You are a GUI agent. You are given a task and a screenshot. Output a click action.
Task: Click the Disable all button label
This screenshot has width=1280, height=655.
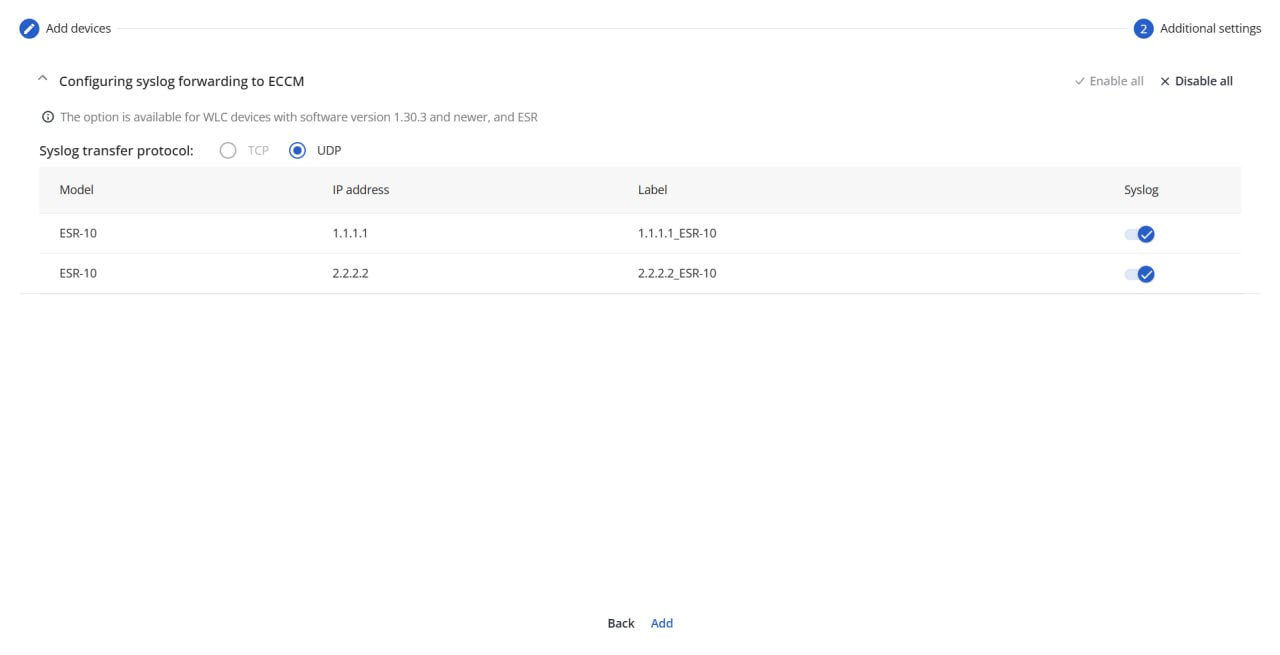pos(1203,81)
